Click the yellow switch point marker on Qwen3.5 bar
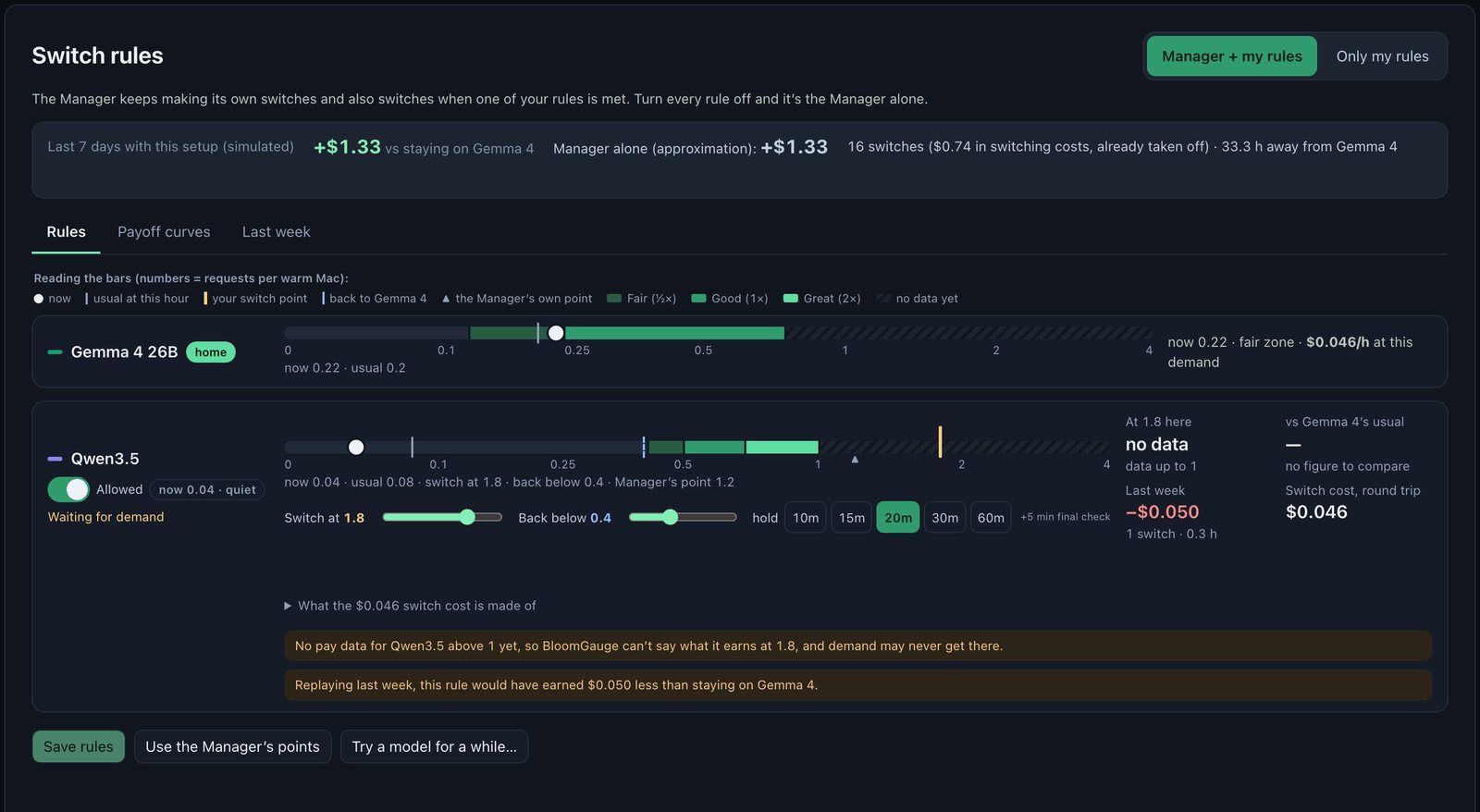This screenshot has height=812, width=1480. 940,442
